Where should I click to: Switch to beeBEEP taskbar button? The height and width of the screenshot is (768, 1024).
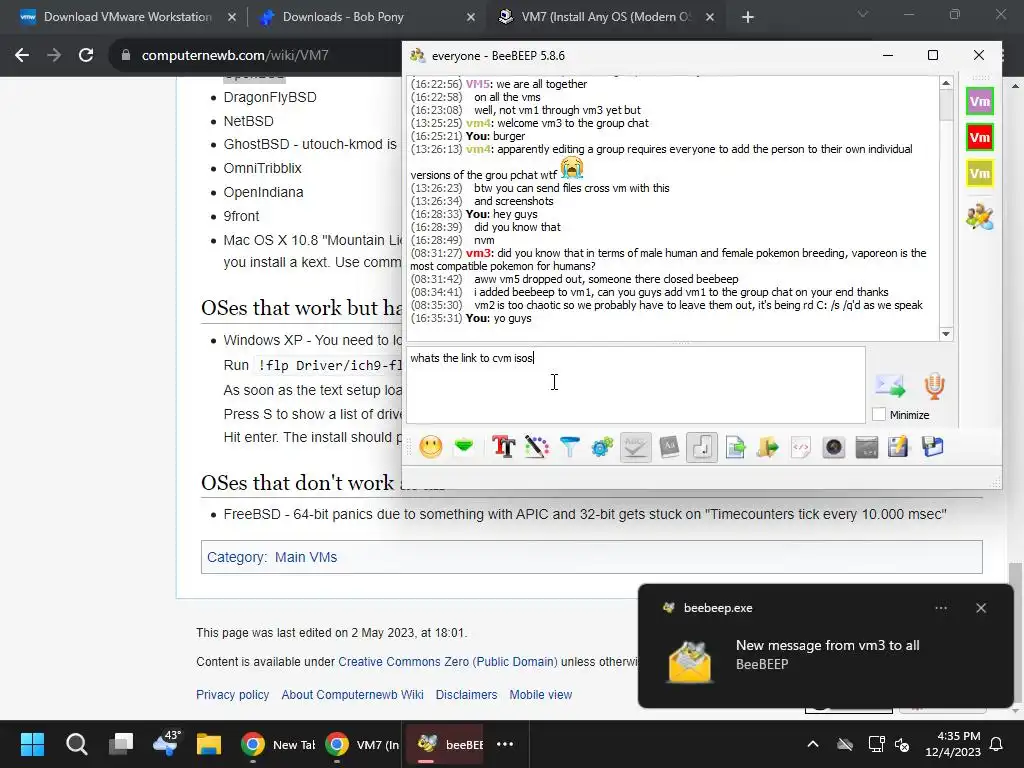(447, 744)
